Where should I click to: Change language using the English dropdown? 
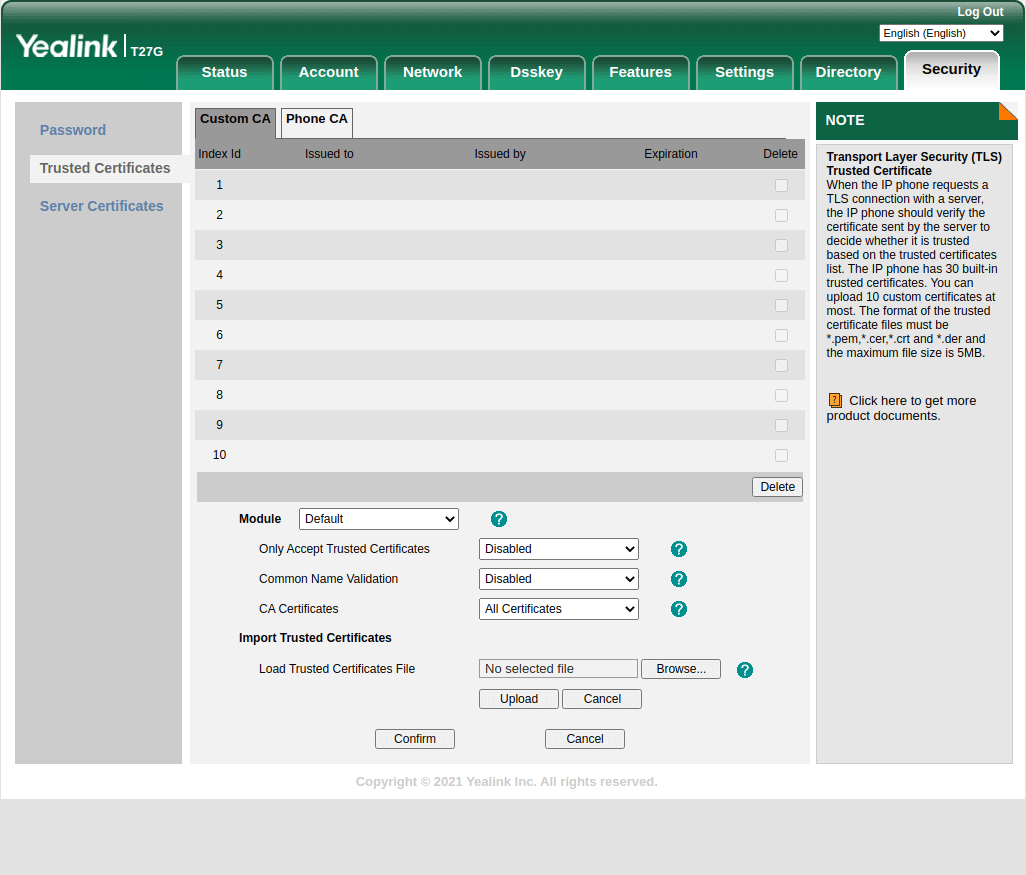click(940, 33)
